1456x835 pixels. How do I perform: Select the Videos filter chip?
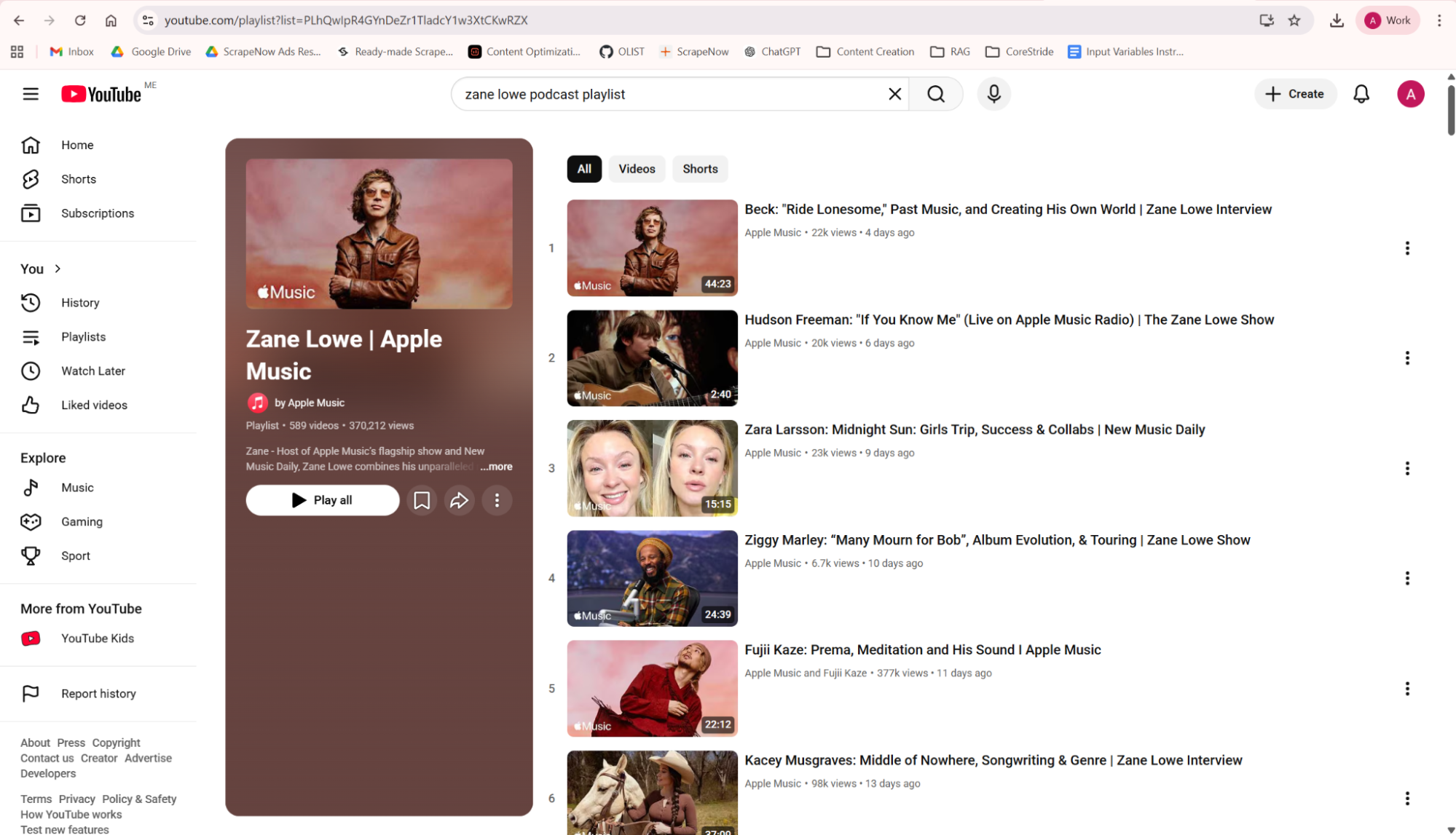tap(637, 169)
